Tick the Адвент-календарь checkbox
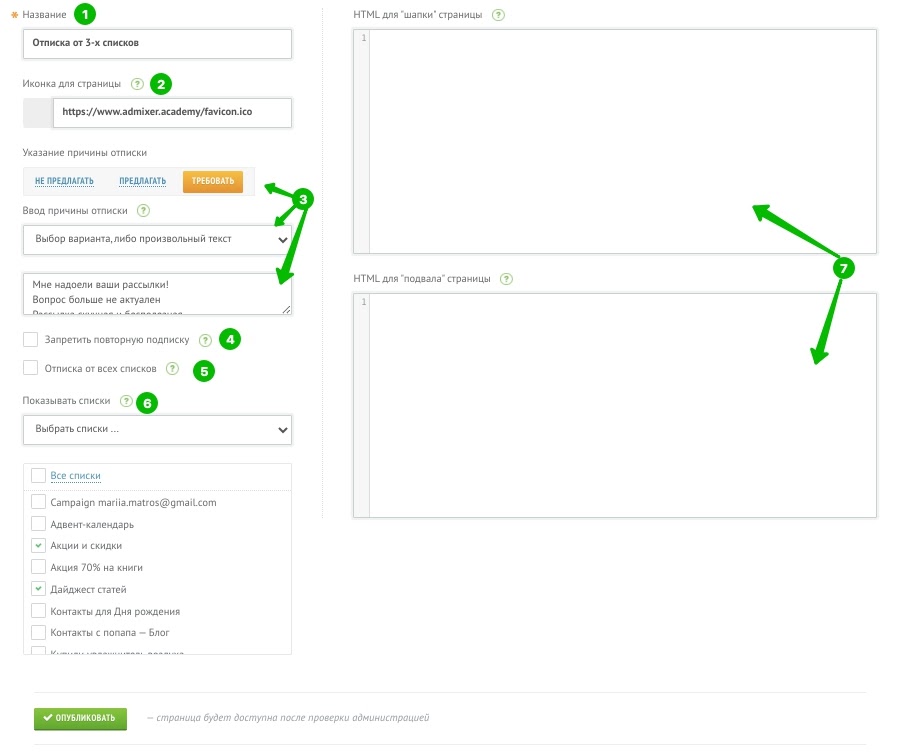 point(38,524)
